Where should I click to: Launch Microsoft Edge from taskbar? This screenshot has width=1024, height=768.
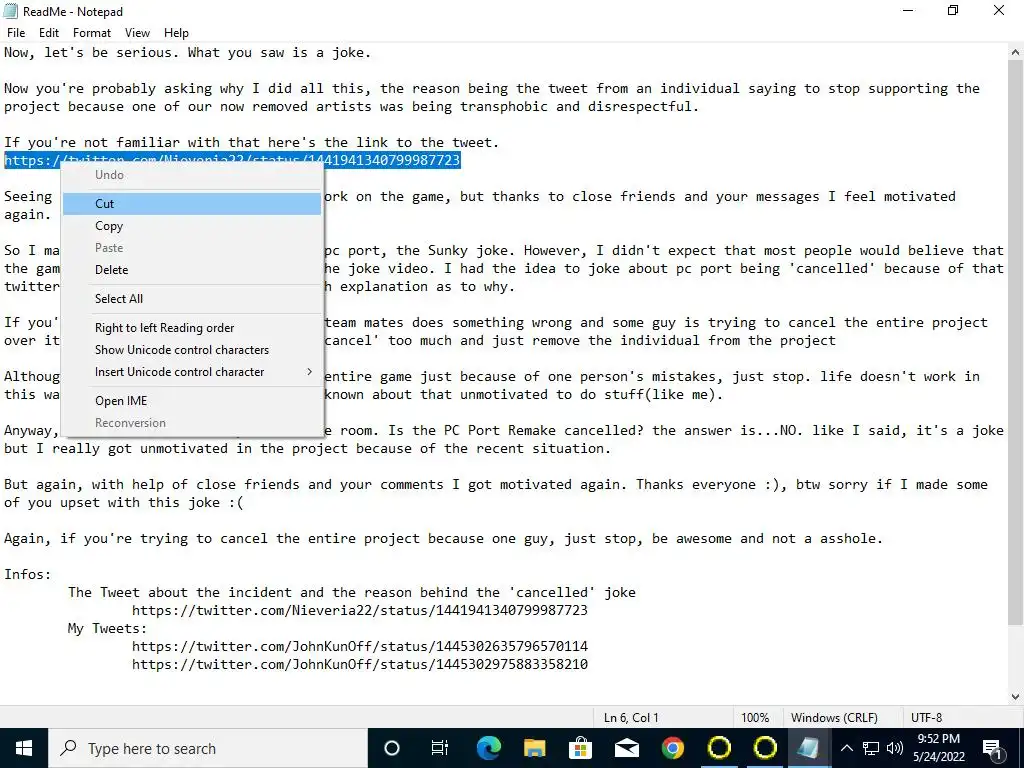click(488, 748)
